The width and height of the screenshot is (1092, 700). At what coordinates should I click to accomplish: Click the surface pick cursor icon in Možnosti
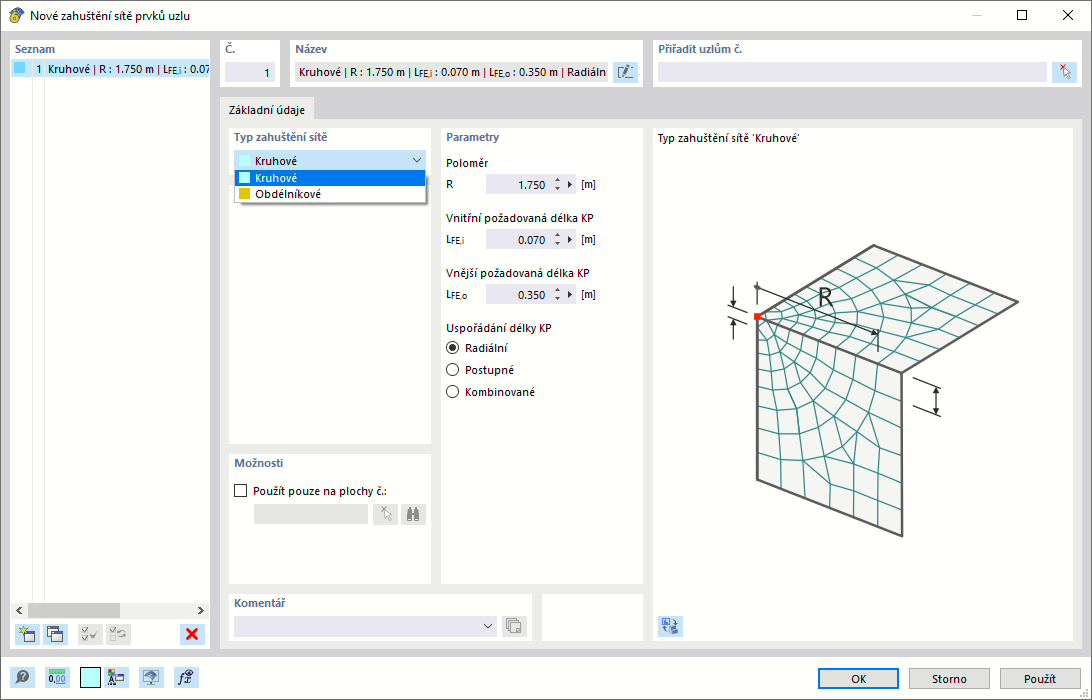[x=385, y=514]
